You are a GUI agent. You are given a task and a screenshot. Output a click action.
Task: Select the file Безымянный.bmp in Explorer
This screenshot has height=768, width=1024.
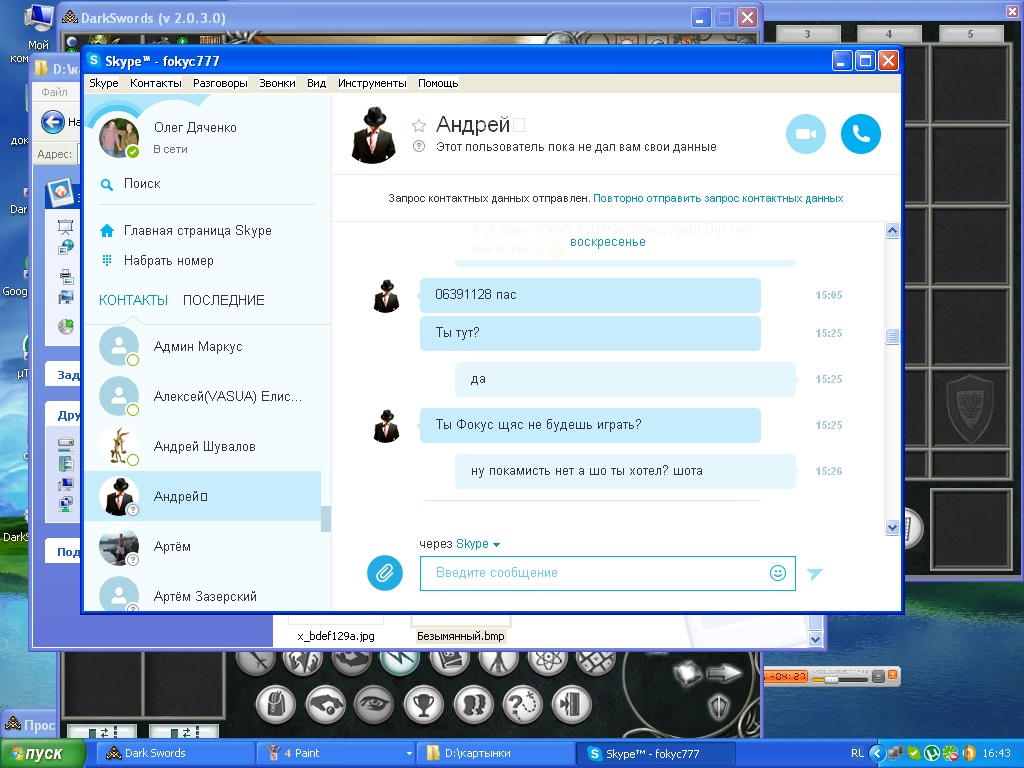[460, 636]
